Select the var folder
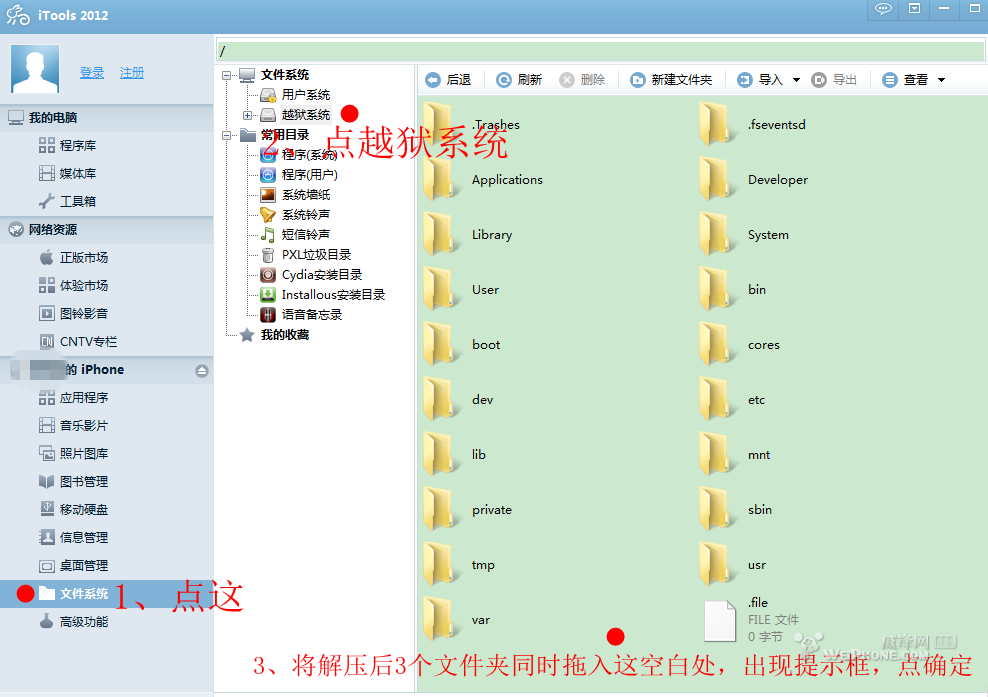 click(457, 619)
